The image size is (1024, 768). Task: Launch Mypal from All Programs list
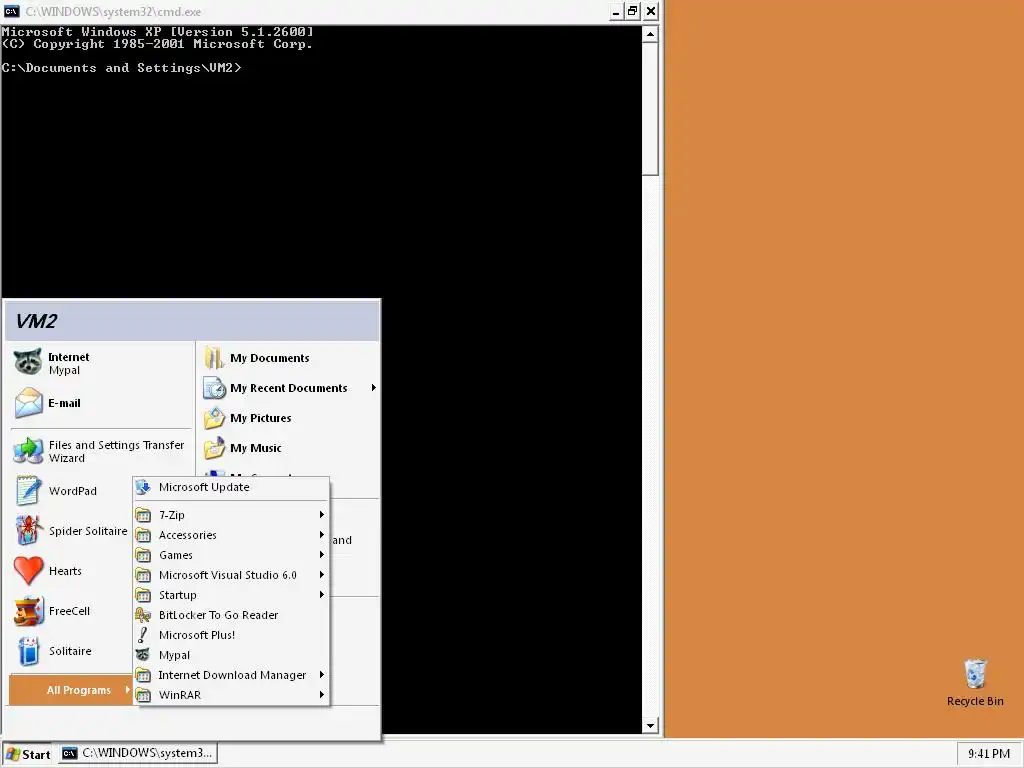(x=232, y=655)
